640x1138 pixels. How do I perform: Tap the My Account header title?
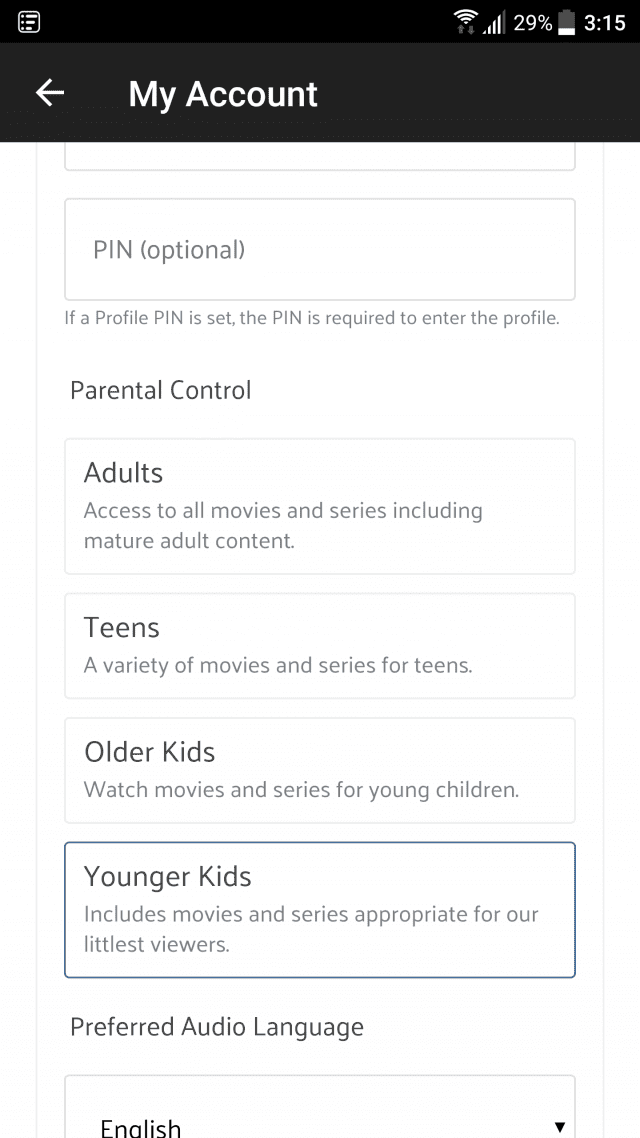[x=223, y=94]
